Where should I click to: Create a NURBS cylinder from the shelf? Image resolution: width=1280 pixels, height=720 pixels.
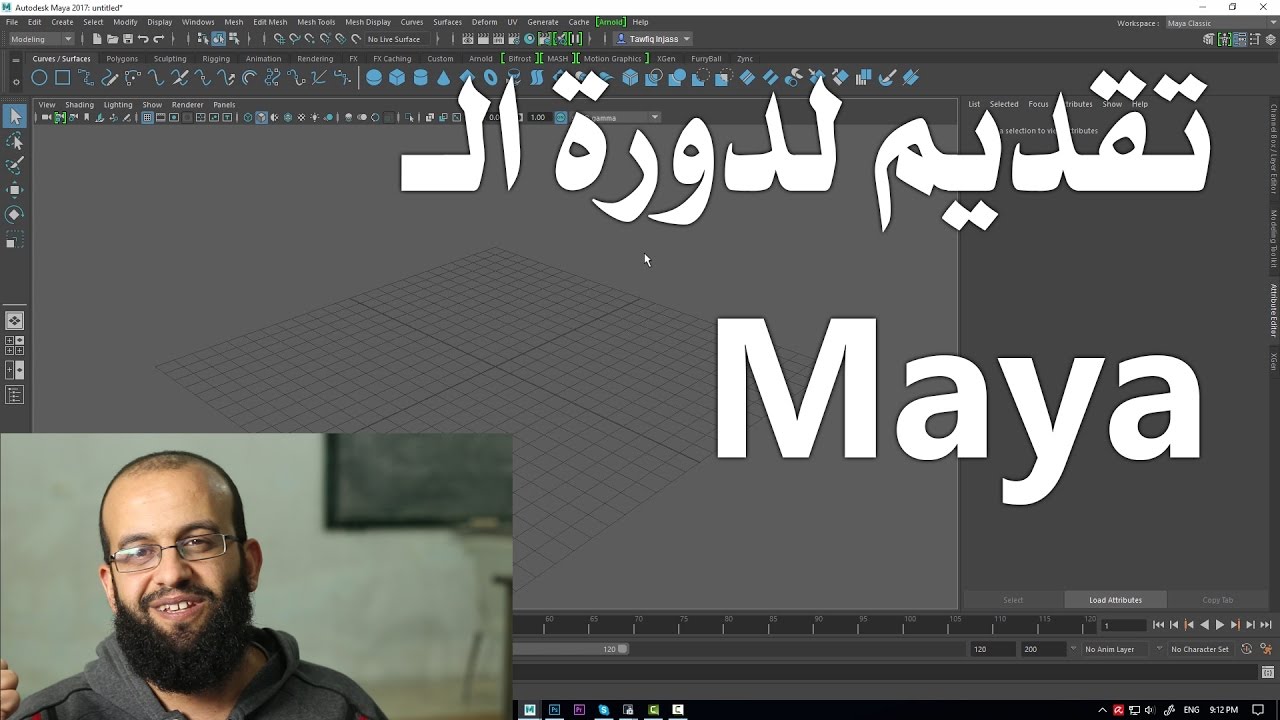[420, 78]
